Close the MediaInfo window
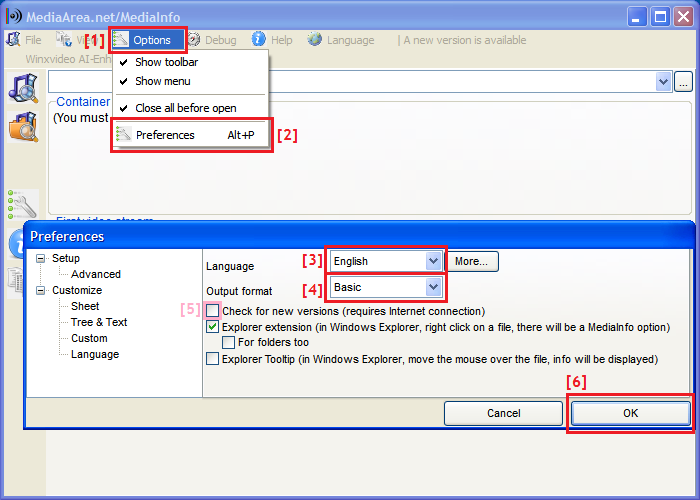The width and height of the screenshot is (700, 500). [x=683, y=17]
